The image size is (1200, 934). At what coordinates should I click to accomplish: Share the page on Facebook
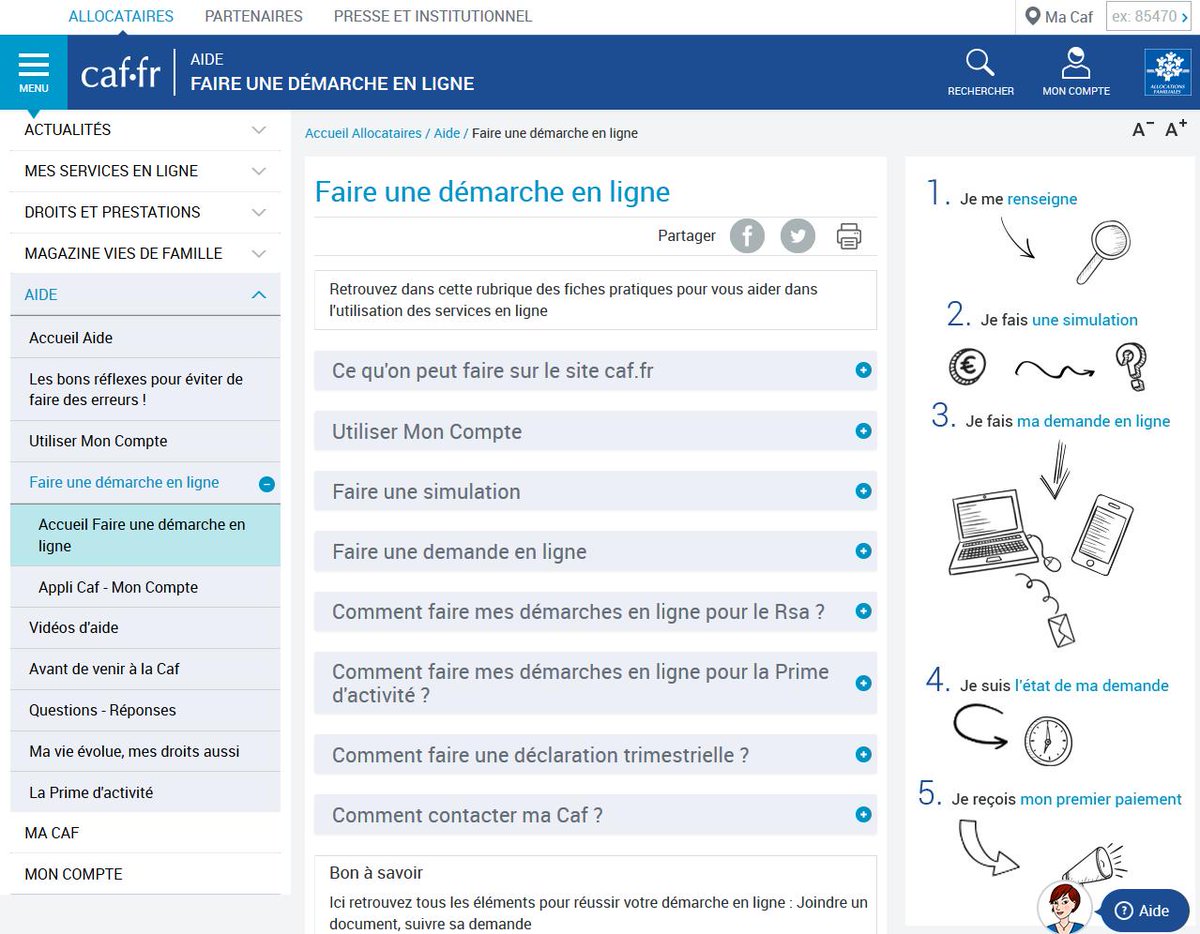click(747, 237)
